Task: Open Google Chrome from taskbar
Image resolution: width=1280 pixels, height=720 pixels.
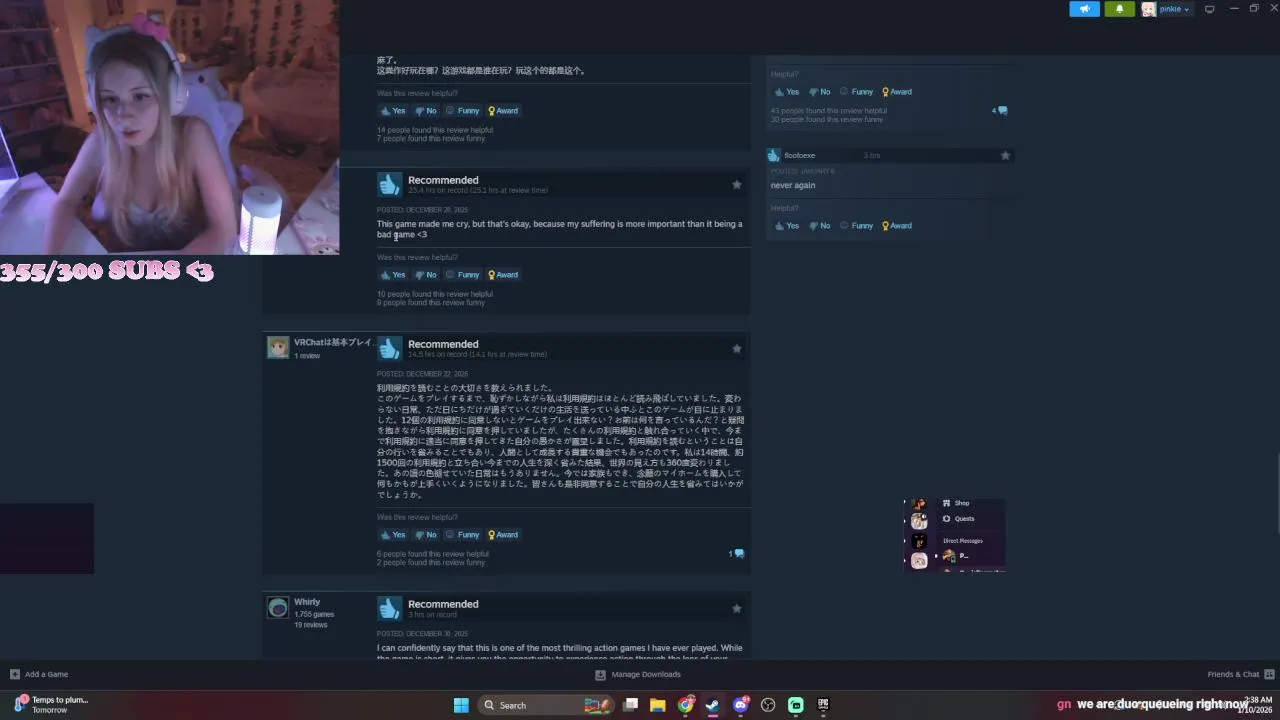Action: [685, 705]
